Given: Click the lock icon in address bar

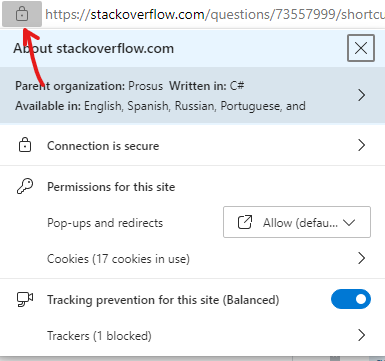Looking at the screenshot, I should 22,14.
